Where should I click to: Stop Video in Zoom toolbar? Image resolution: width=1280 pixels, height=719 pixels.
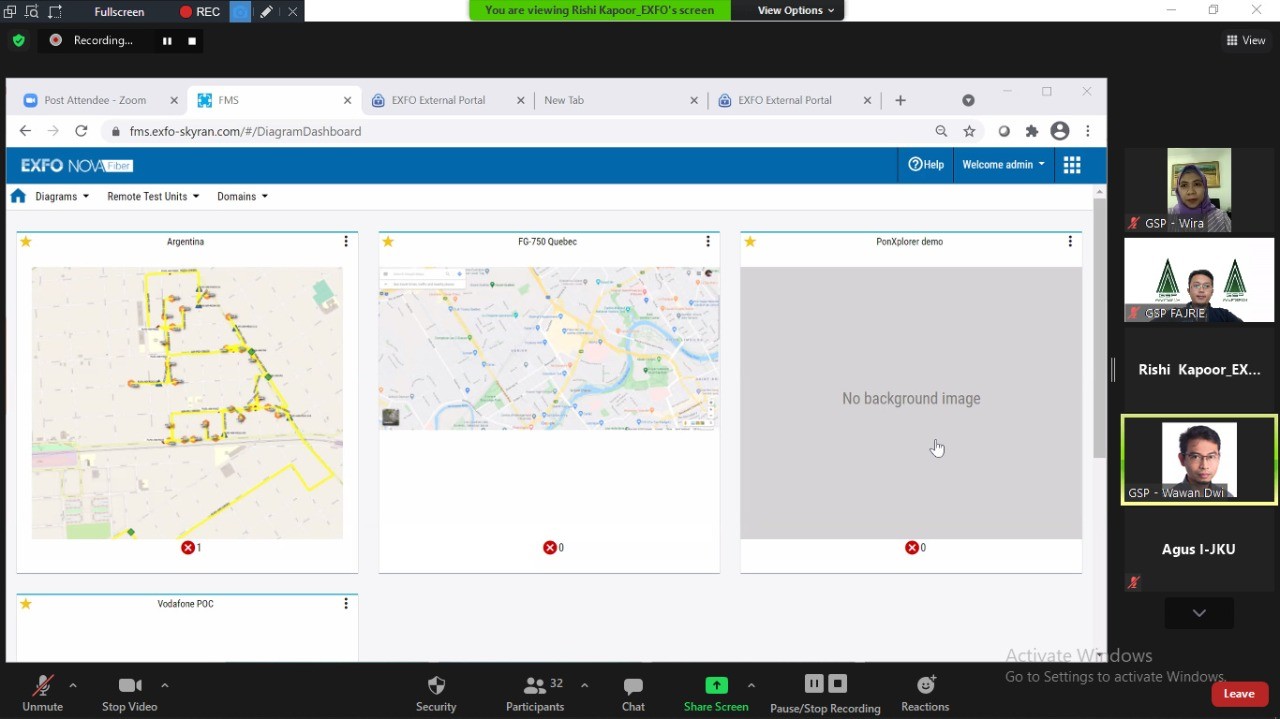coord(130,694)
